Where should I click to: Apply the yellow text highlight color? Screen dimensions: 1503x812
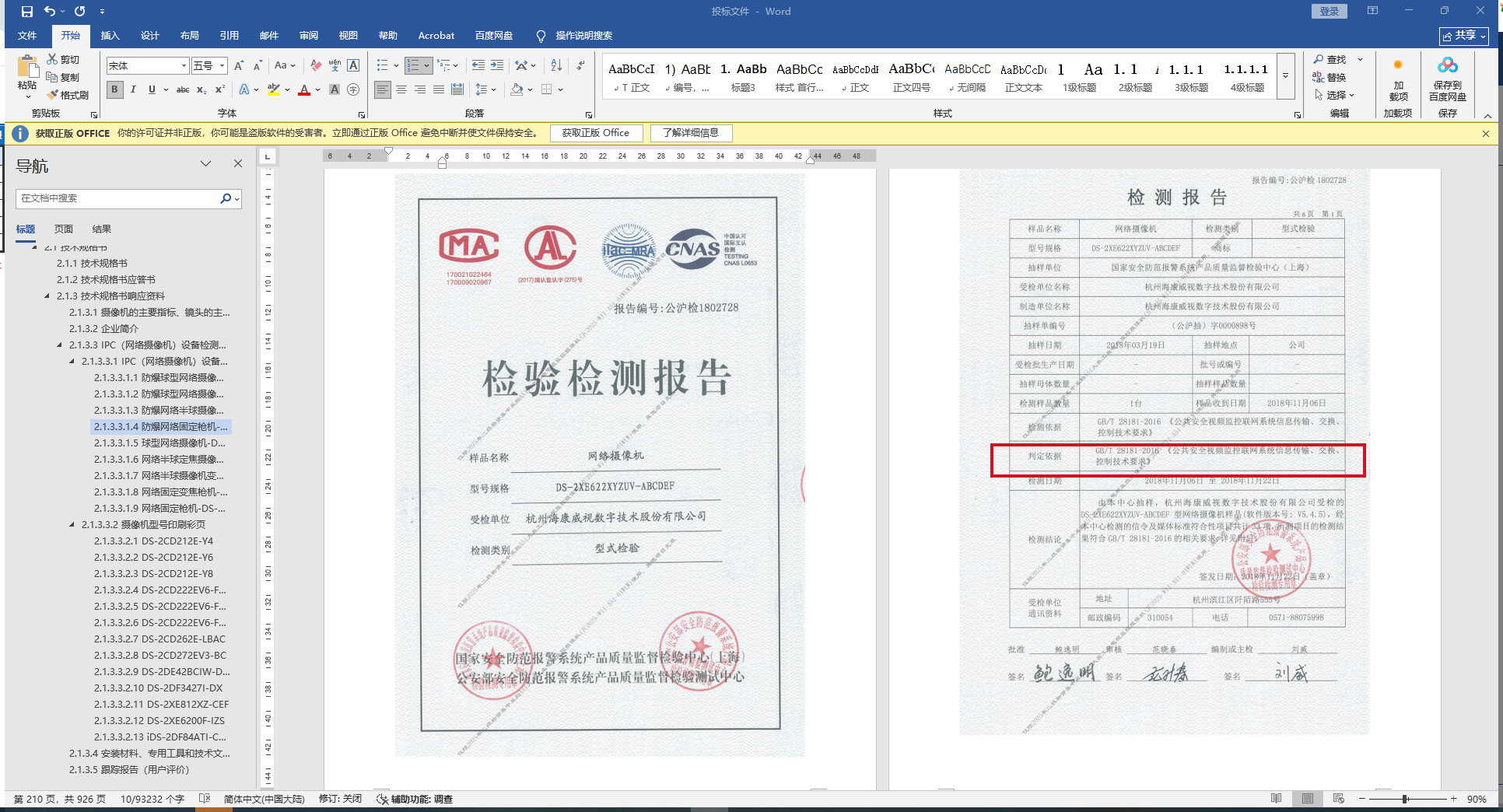click(x=274, y=89)
